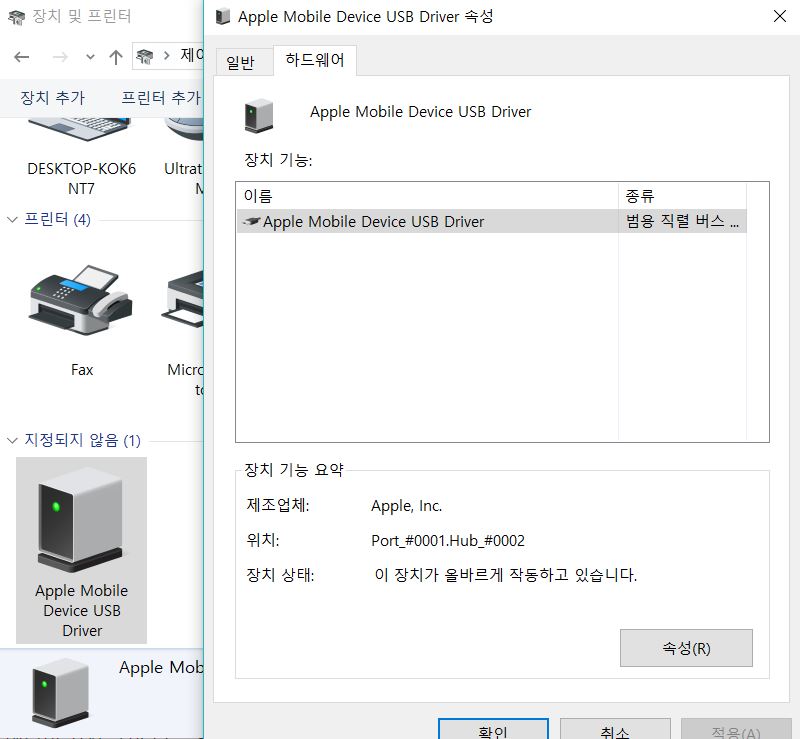Close the Apple Mobile Device properties dialog
The height and width of the screenshot is (739, 800).
(x=780, y=16)
